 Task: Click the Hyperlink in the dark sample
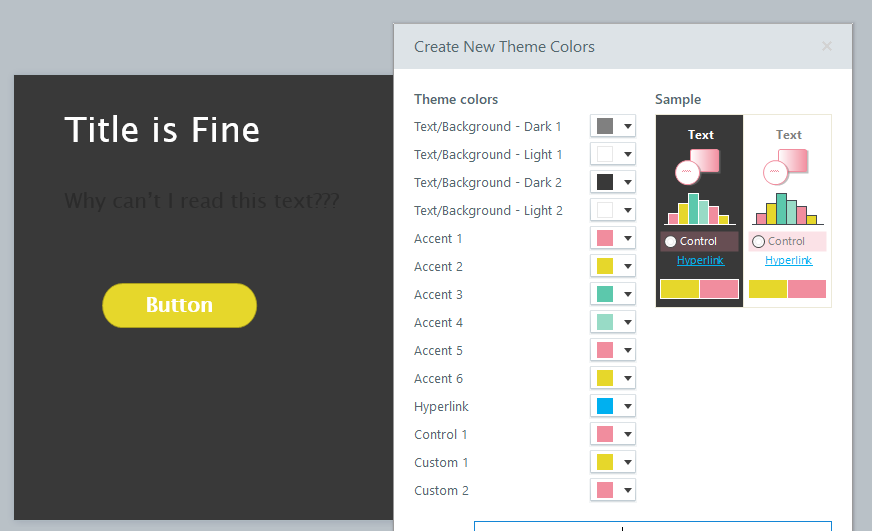tap(700, 261)
